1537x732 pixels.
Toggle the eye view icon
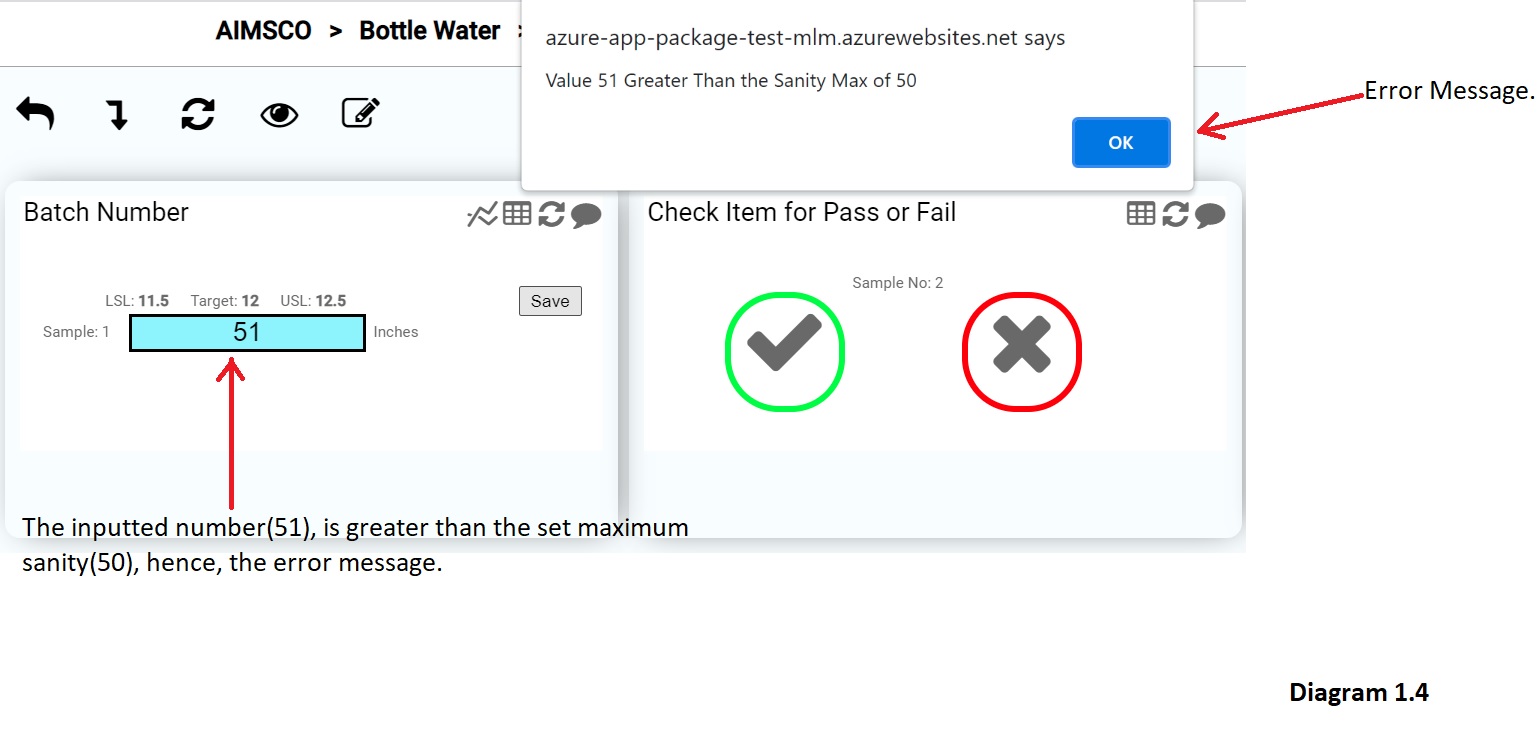click(279, 115)
